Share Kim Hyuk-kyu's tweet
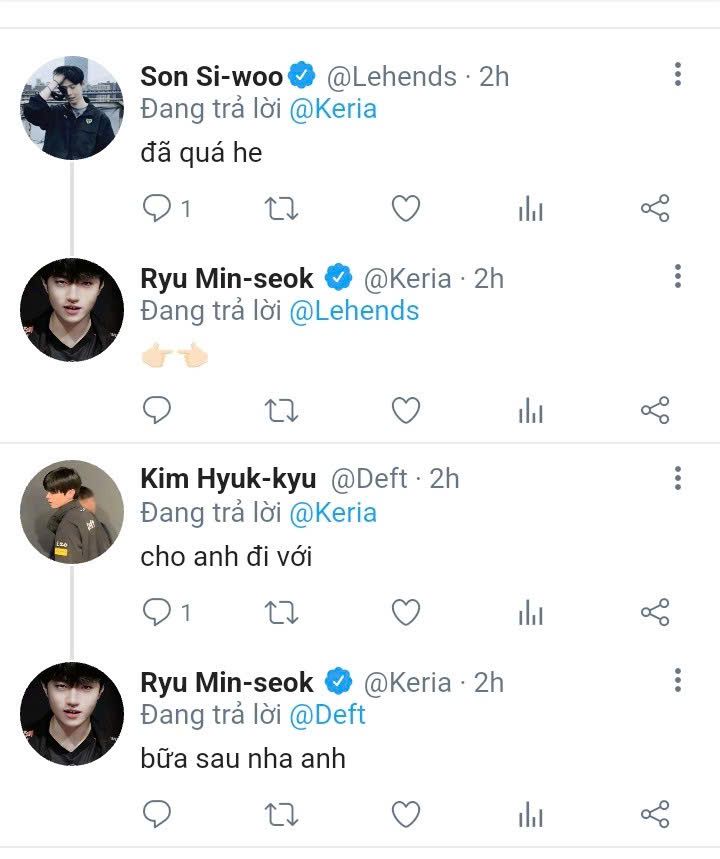This screenshot has width=720, height=859. coord(654,612)
